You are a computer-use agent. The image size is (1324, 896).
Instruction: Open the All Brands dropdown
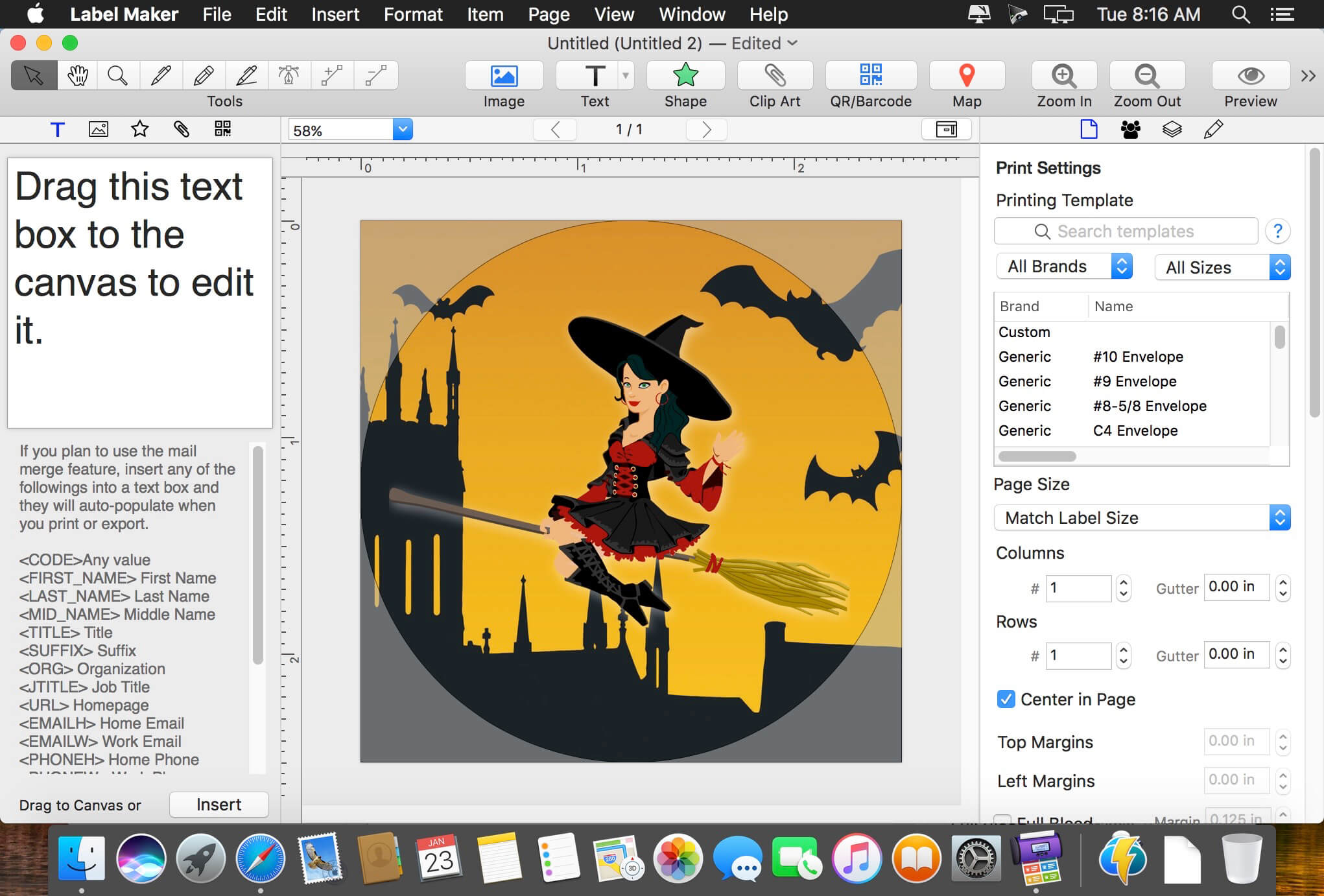coord(1064,266)
